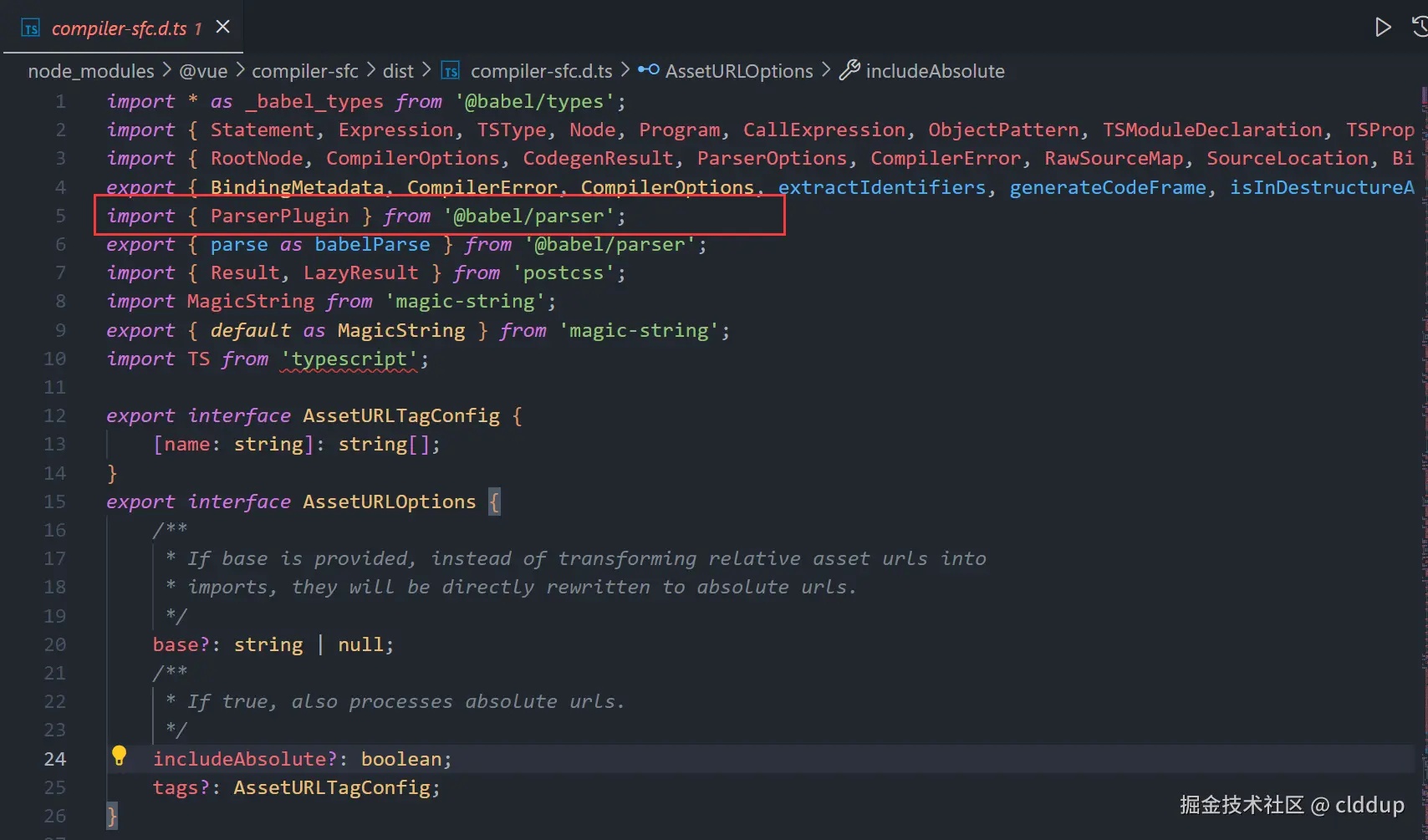Screen dimensions: 1428x840
Task: Click AssetURLTagConfig type on line 25
Action: point(332,787)
